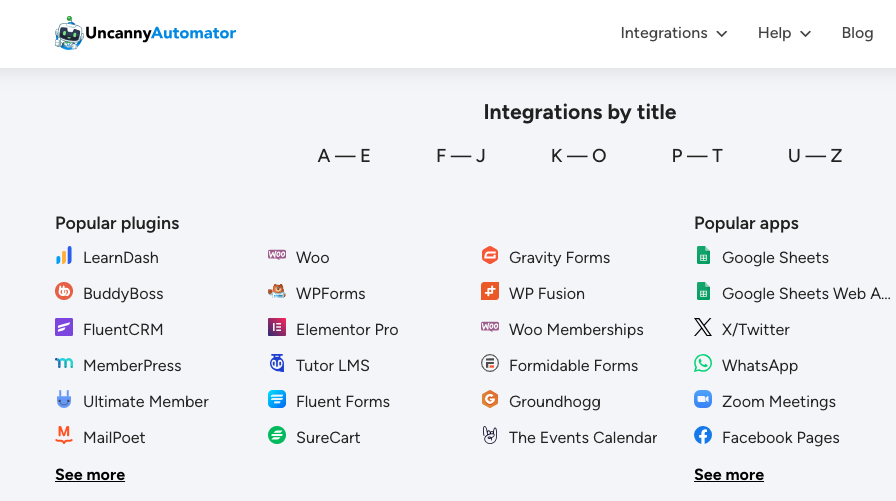The height and width of the screenshot is (501, 896).
Task: Select the K — O title range
Action: coord(578,155)
